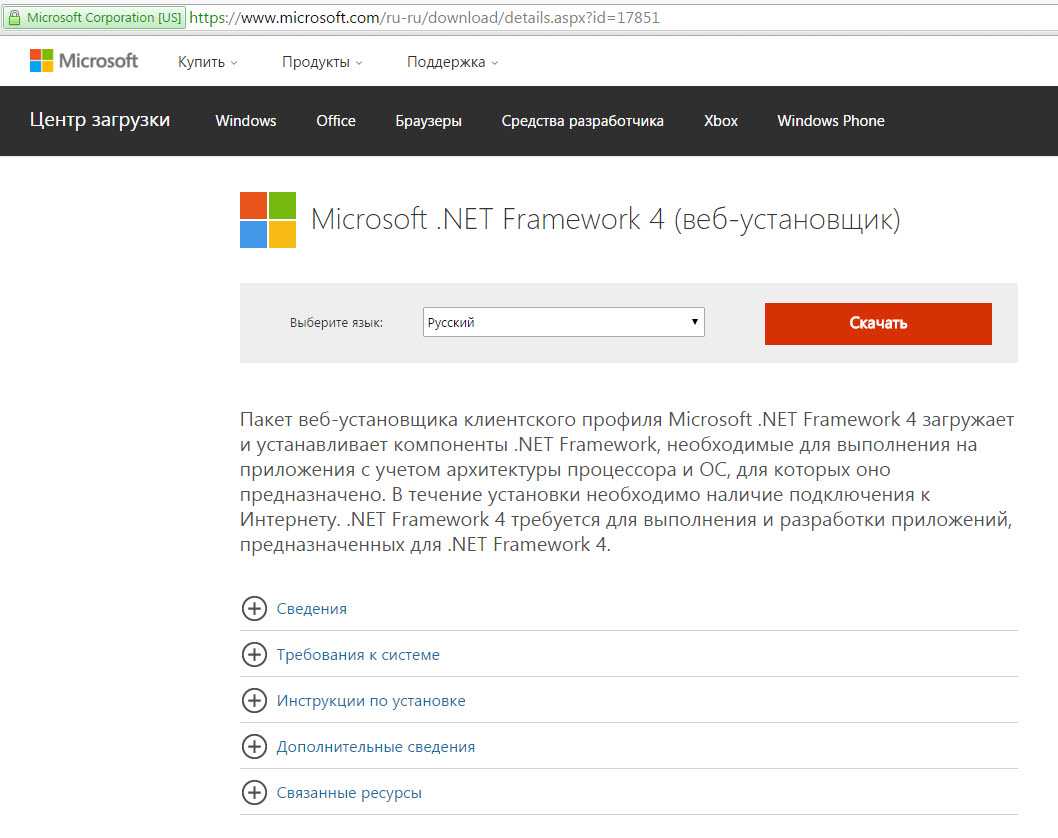Open the Купить dropdown menu

tap(207, 62)
